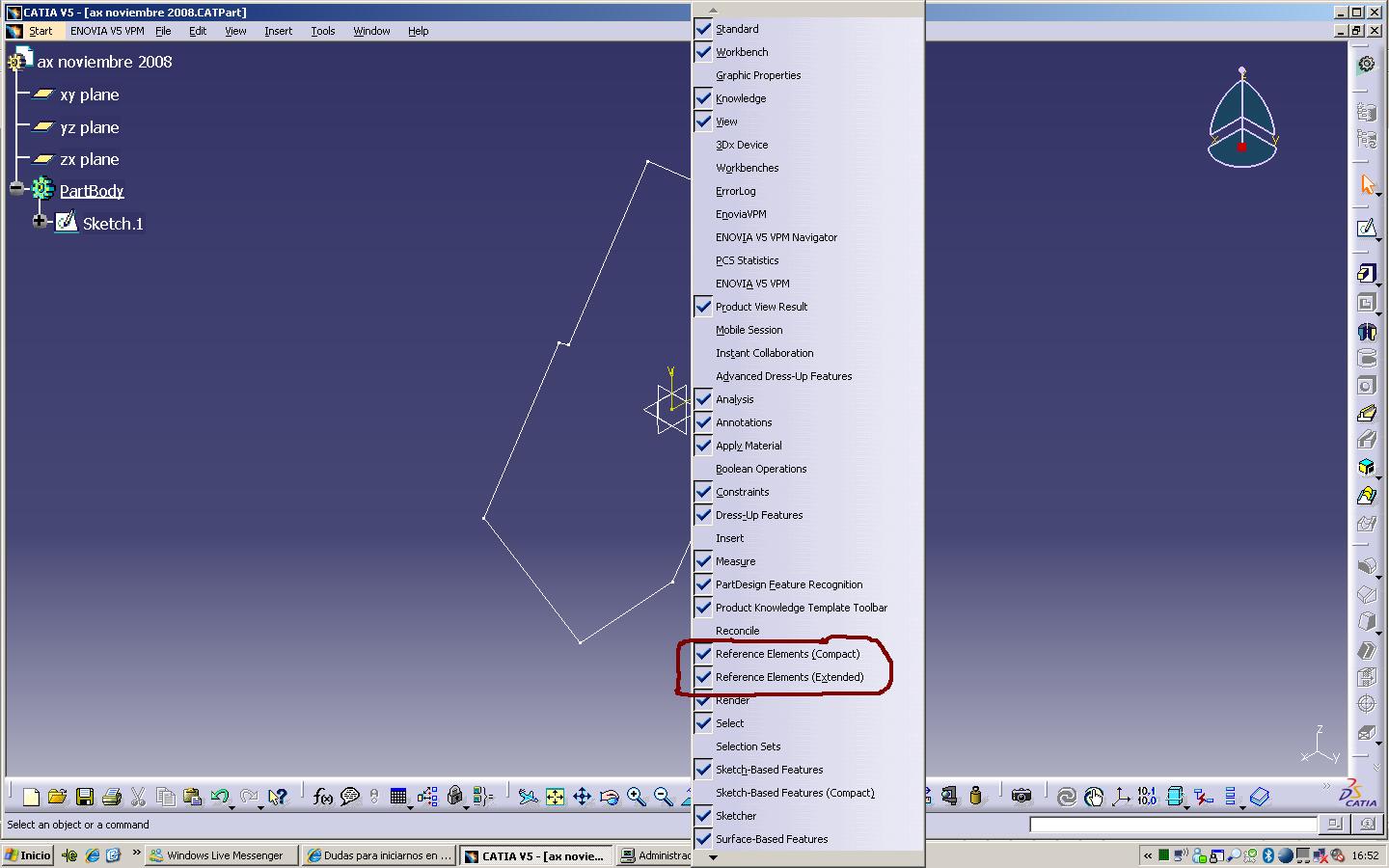Expand hidden taskbar quick launch chevron
Viewport: 1389px width, 868px height.
(136, 853)
